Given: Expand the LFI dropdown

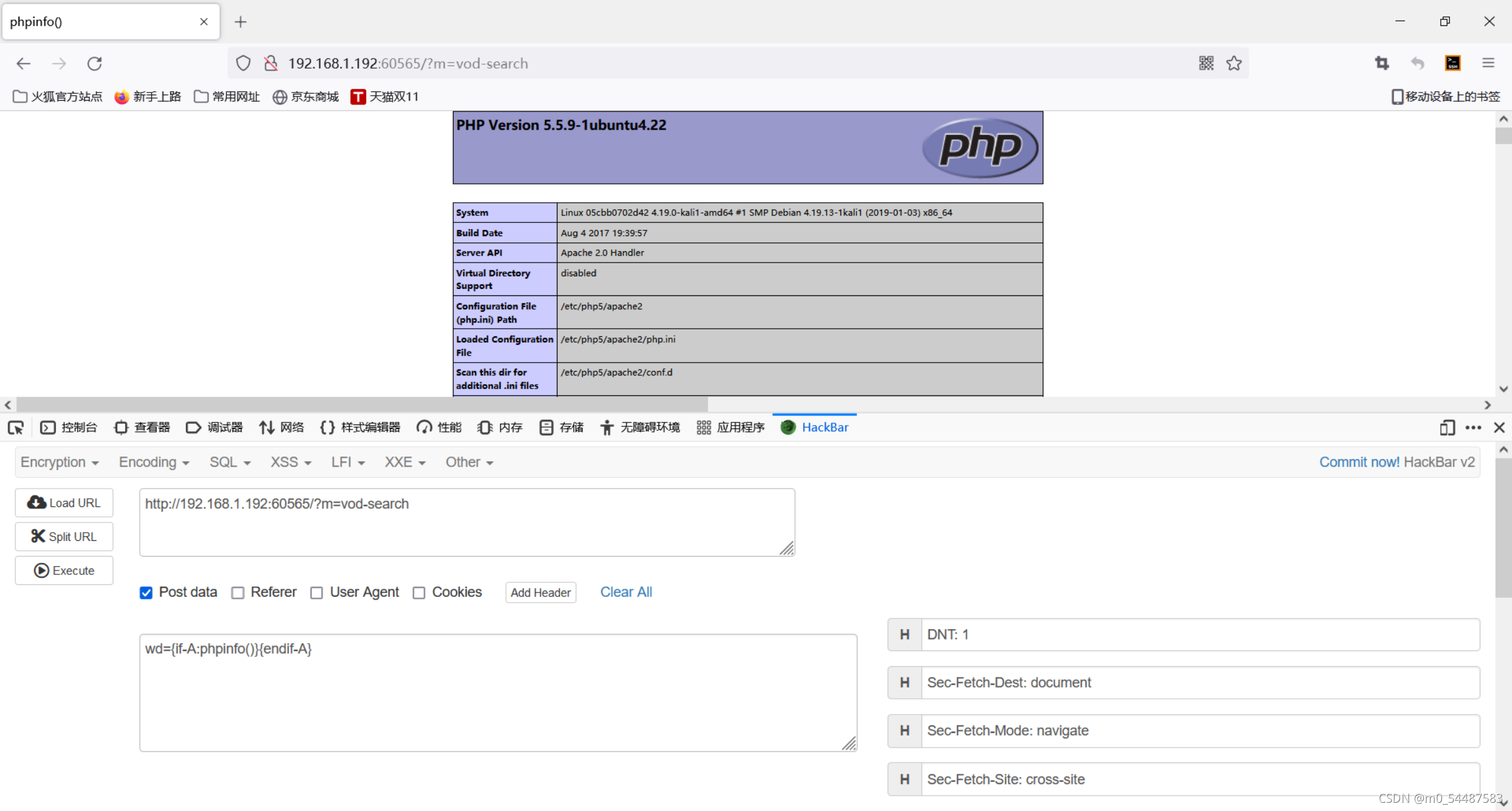Looking at the screenshot, I should point(348,462).
